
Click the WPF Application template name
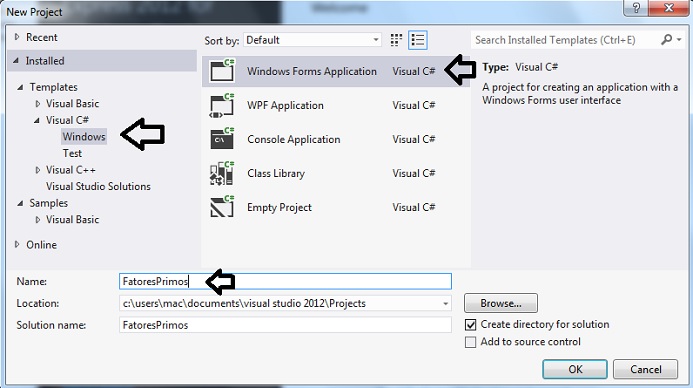(x=285, y=106)
